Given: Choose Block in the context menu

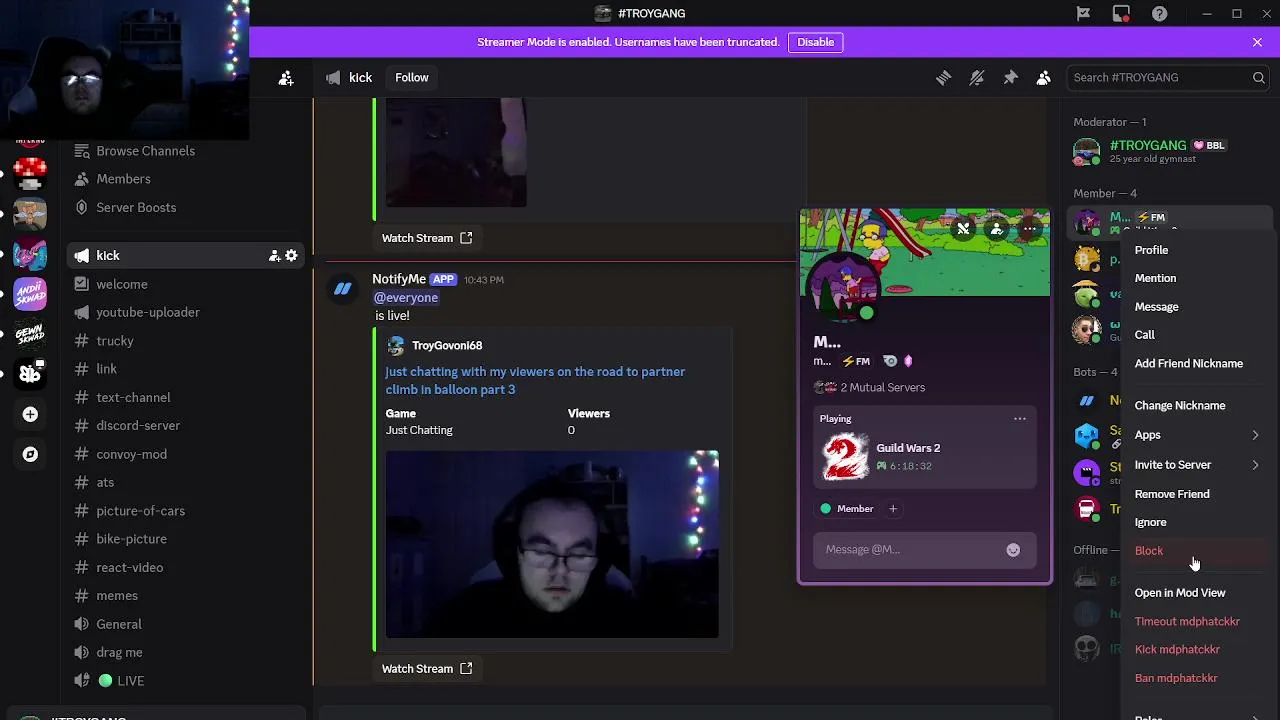Looking at the screenshot, I should [x=1197, y=550].
